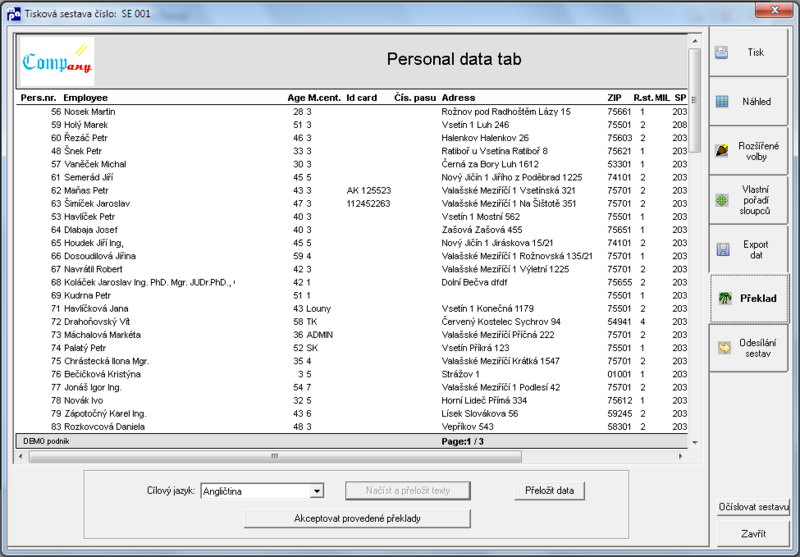Image resolution: width=800 pixels, height=557 pixels.
Task: Click the application icon in the title bar
Action: pyautogui.click(x=14, y=13)
